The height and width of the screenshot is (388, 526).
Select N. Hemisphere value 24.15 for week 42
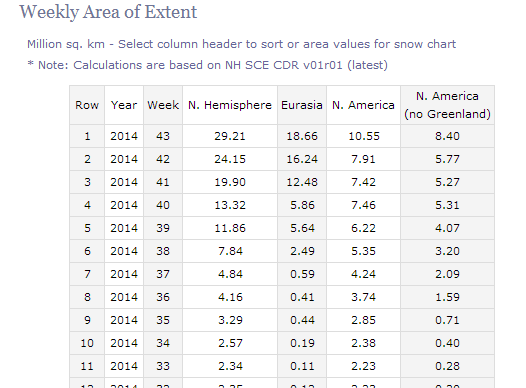pyautogui.click(x=230, y=159)
